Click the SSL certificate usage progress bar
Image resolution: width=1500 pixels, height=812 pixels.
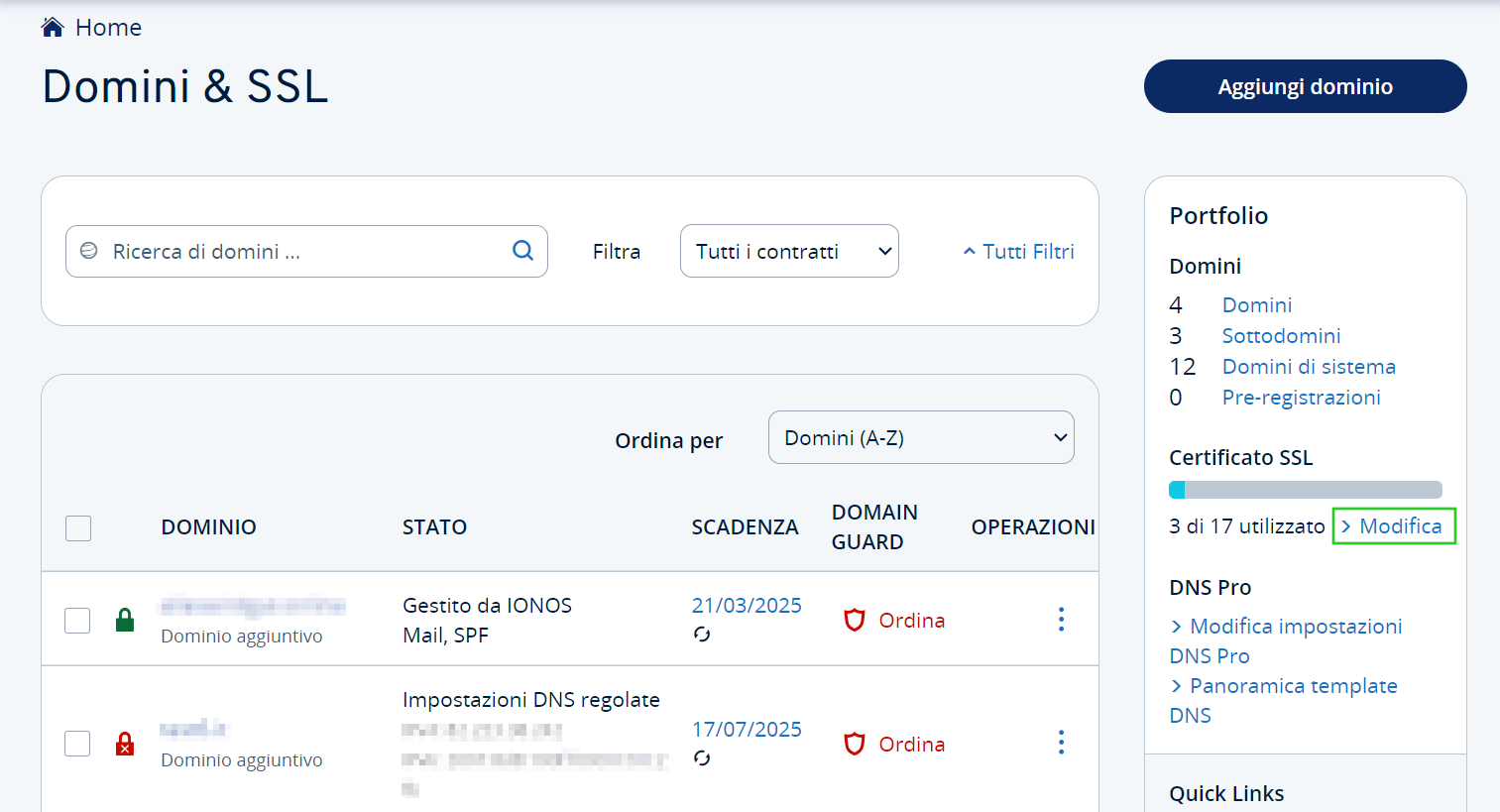1305,490
